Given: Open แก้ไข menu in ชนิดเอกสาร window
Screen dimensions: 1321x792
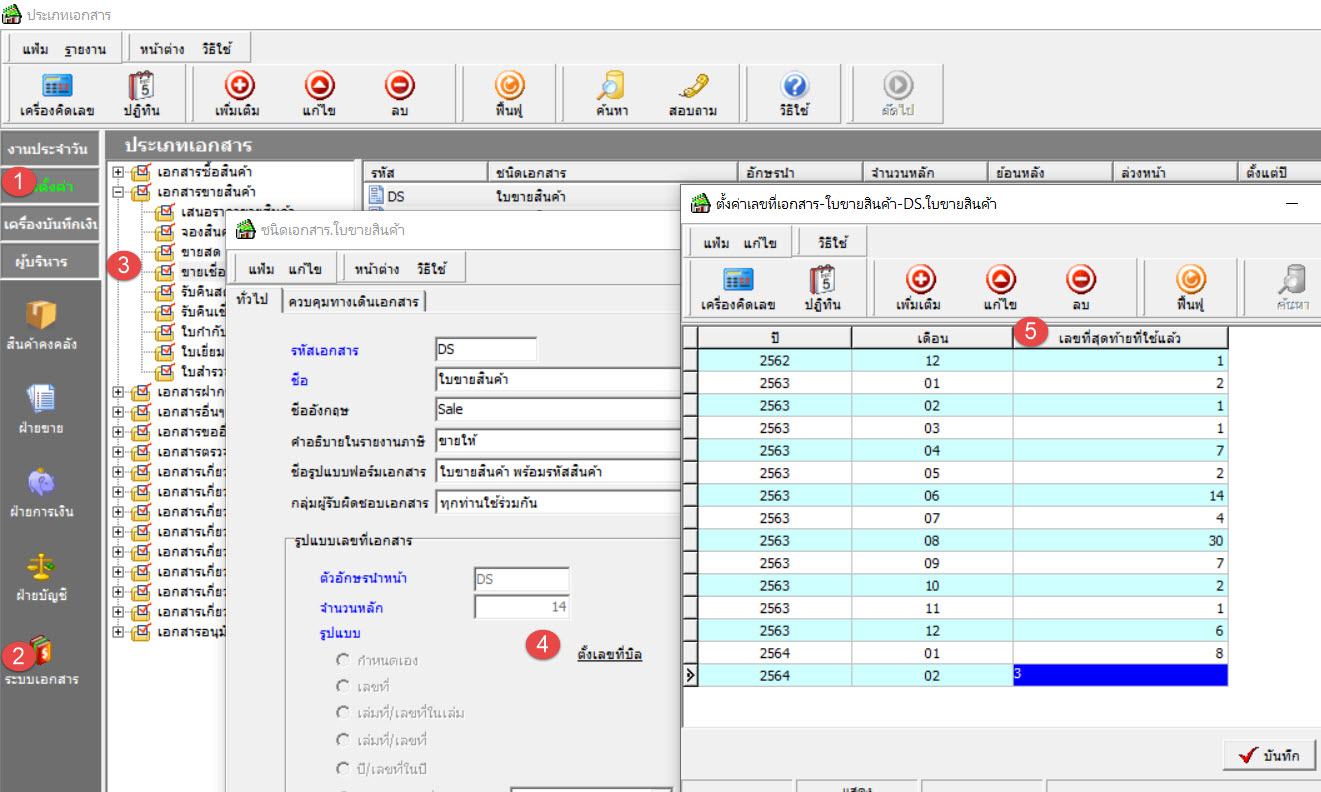Looking at the screenshot, I should [x=304, y=269].
